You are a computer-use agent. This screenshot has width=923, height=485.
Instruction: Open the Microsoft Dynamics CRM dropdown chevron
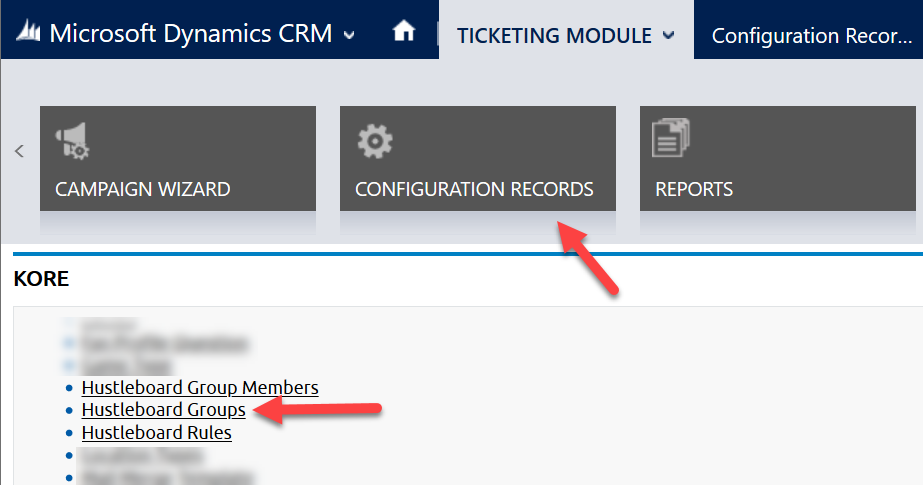click(349, 35)
